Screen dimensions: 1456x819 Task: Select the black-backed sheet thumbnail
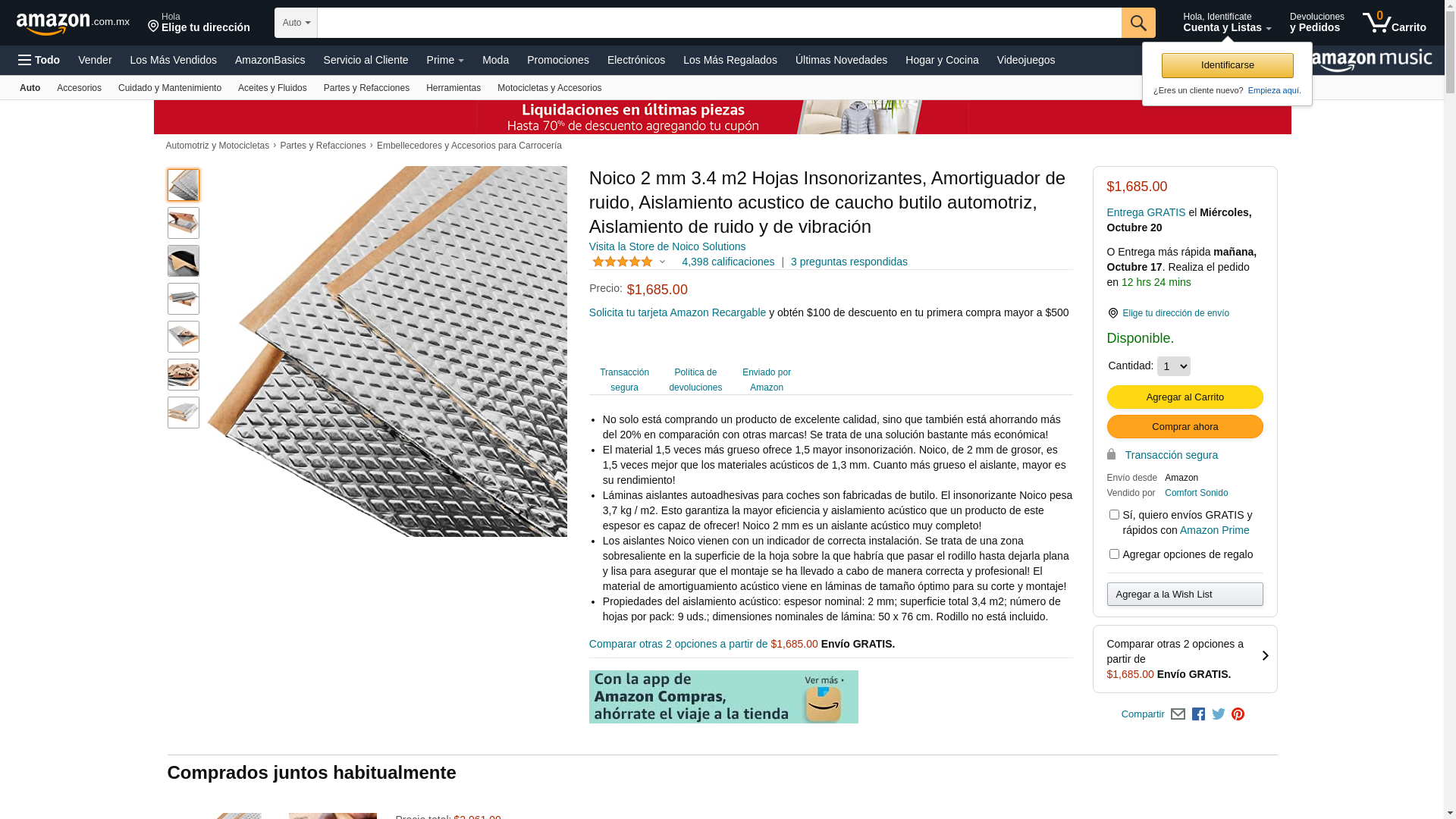click(x=184, y=261)
